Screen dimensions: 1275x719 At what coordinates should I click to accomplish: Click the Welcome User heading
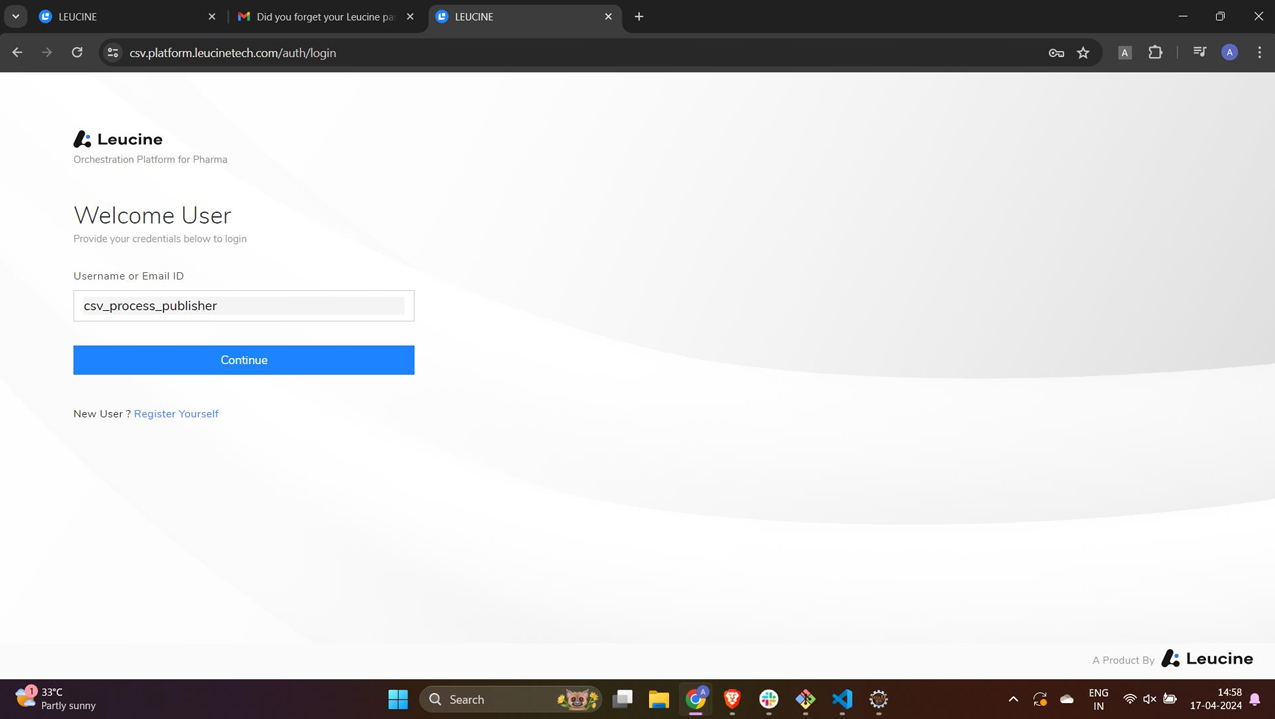click(x=152, y=215)
